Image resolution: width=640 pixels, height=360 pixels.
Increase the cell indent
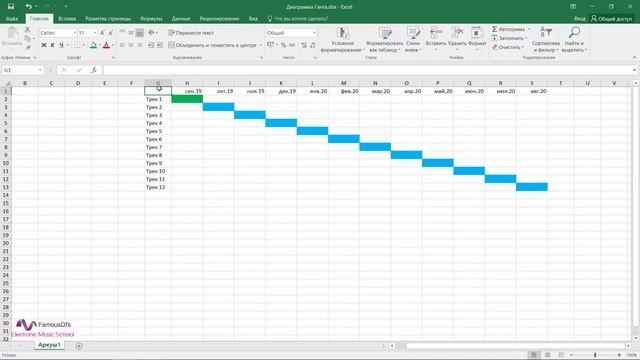click(160, 45)
